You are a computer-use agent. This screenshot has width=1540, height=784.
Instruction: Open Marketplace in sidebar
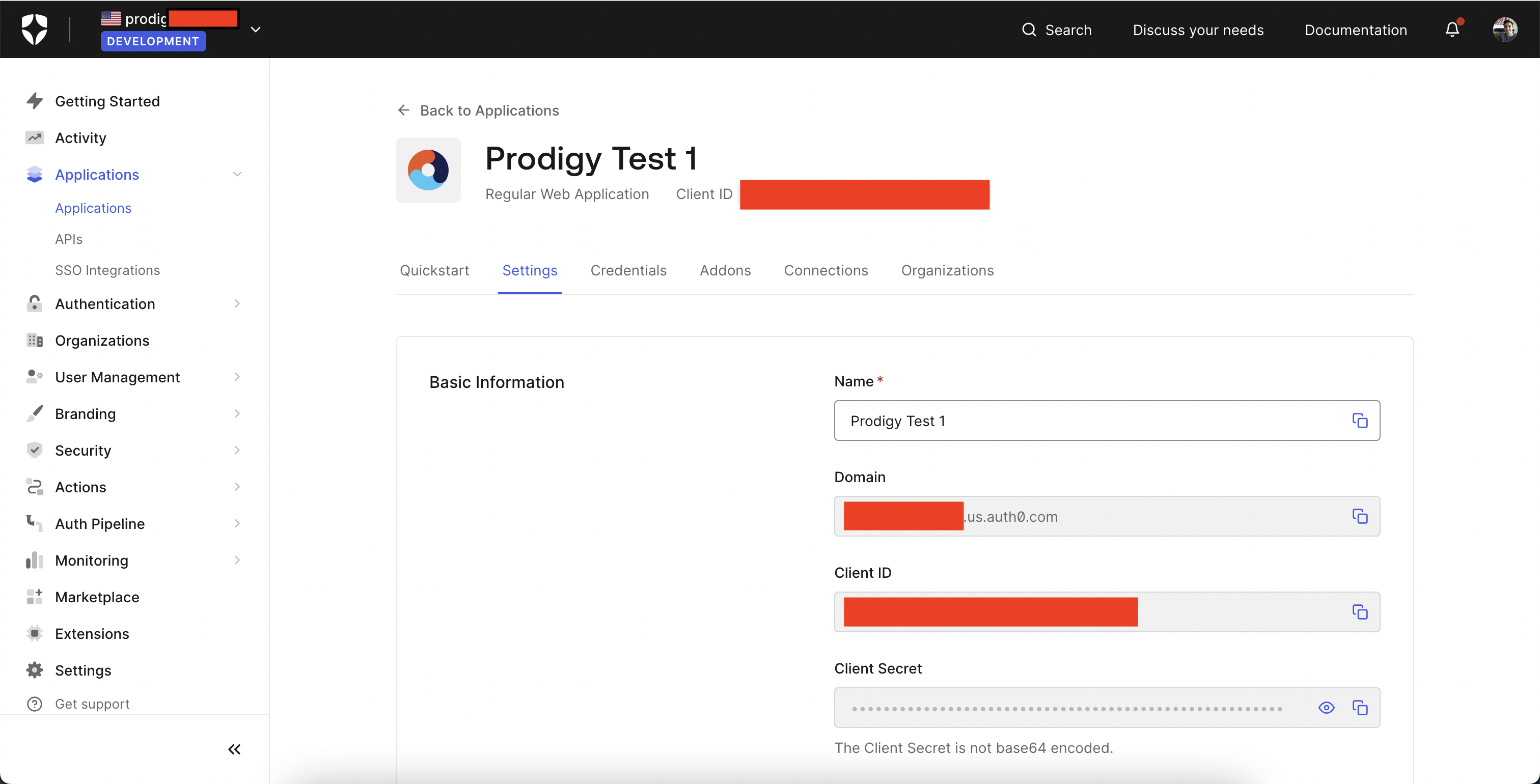click(x=97, y=597)
